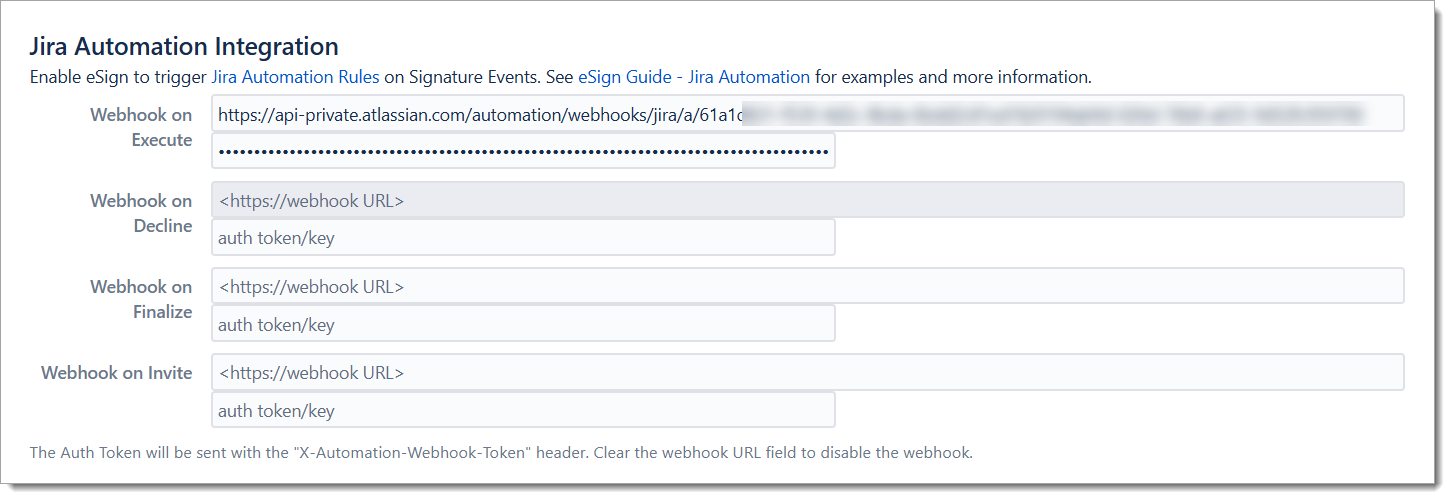Click the Webhook on Execute label
1450x499 pixels.
click(x=141, y=127)
